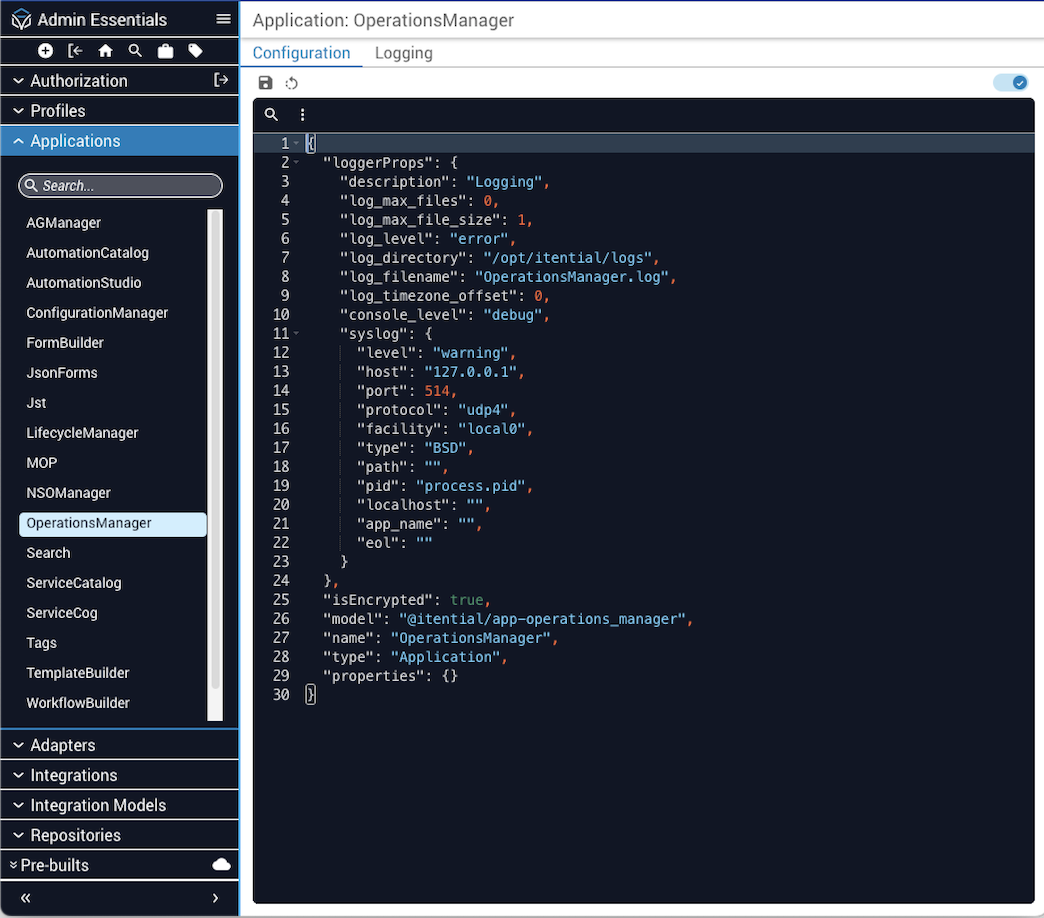The height and width of the screenshot is (918, 1044).
Task: Open search in the JSON editor
Action: (x=271, y=115)
